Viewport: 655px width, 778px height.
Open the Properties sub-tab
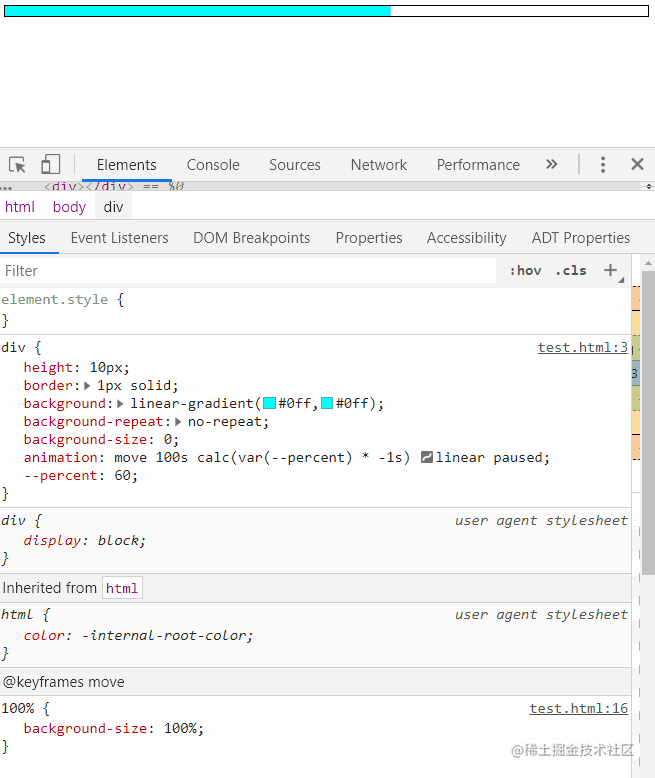(x=369, y=238)
